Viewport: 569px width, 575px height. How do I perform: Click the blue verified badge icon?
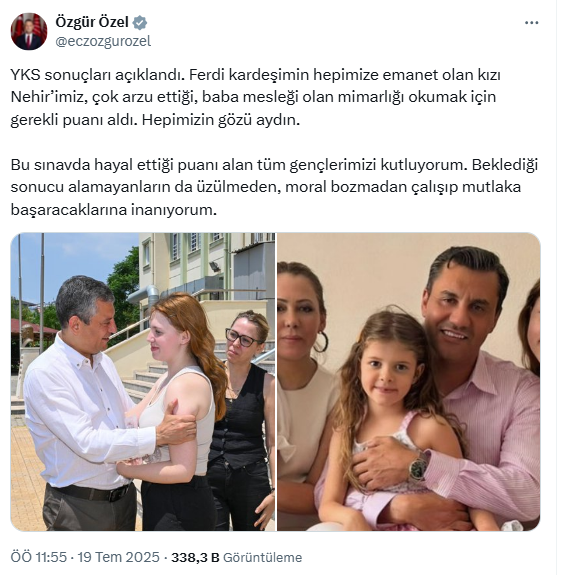pyautogui.click(x=140, y=23)
